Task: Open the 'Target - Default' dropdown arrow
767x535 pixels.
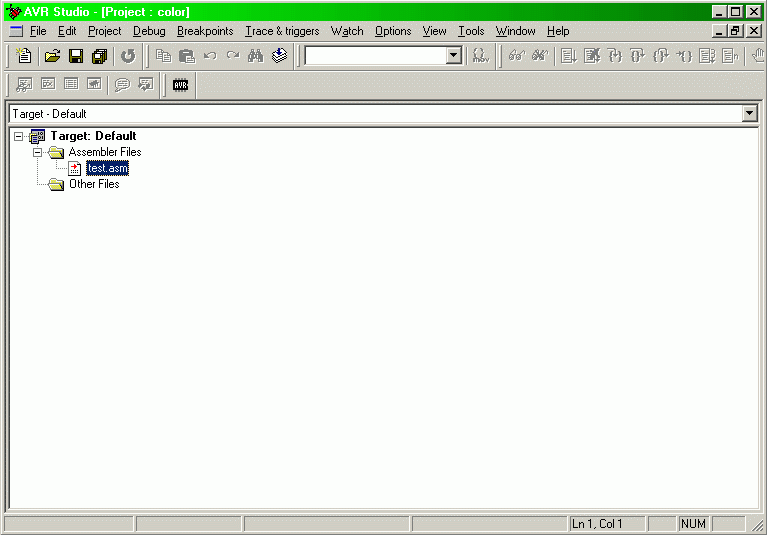Action: point(749,114)
